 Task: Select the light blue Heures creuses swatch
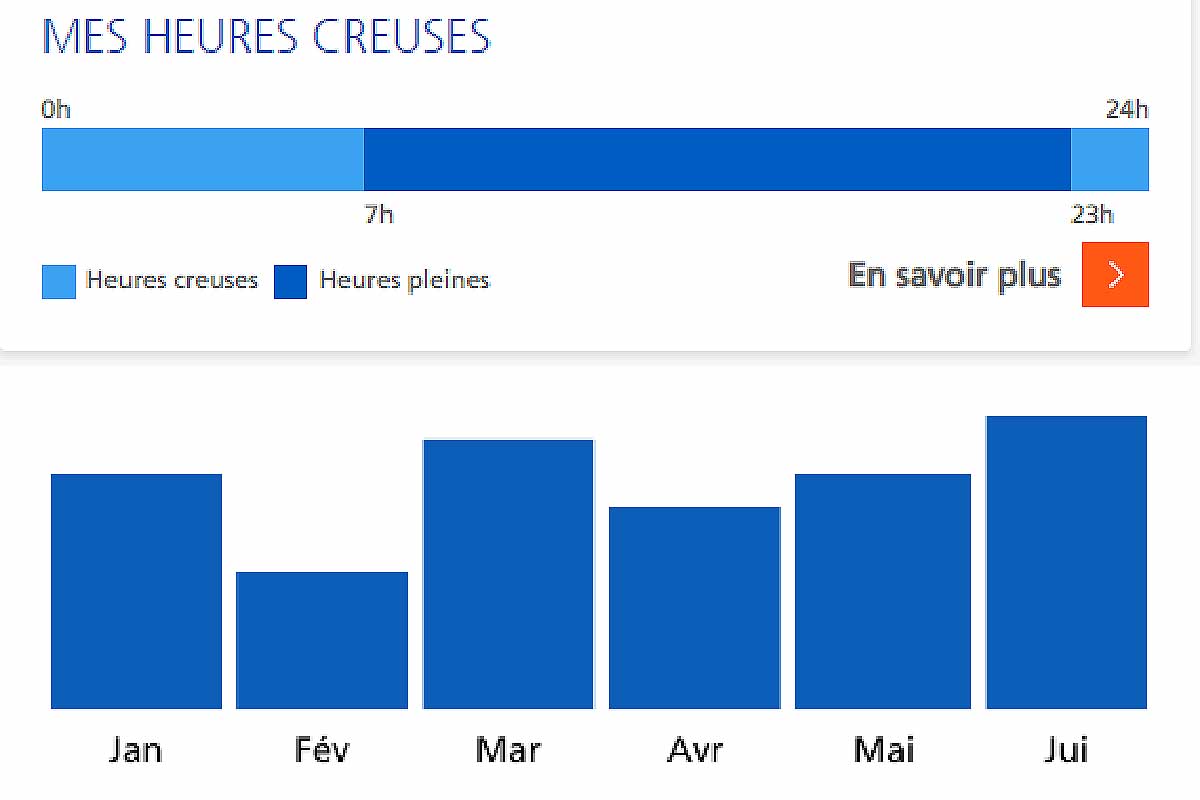(x=59, y=282)
